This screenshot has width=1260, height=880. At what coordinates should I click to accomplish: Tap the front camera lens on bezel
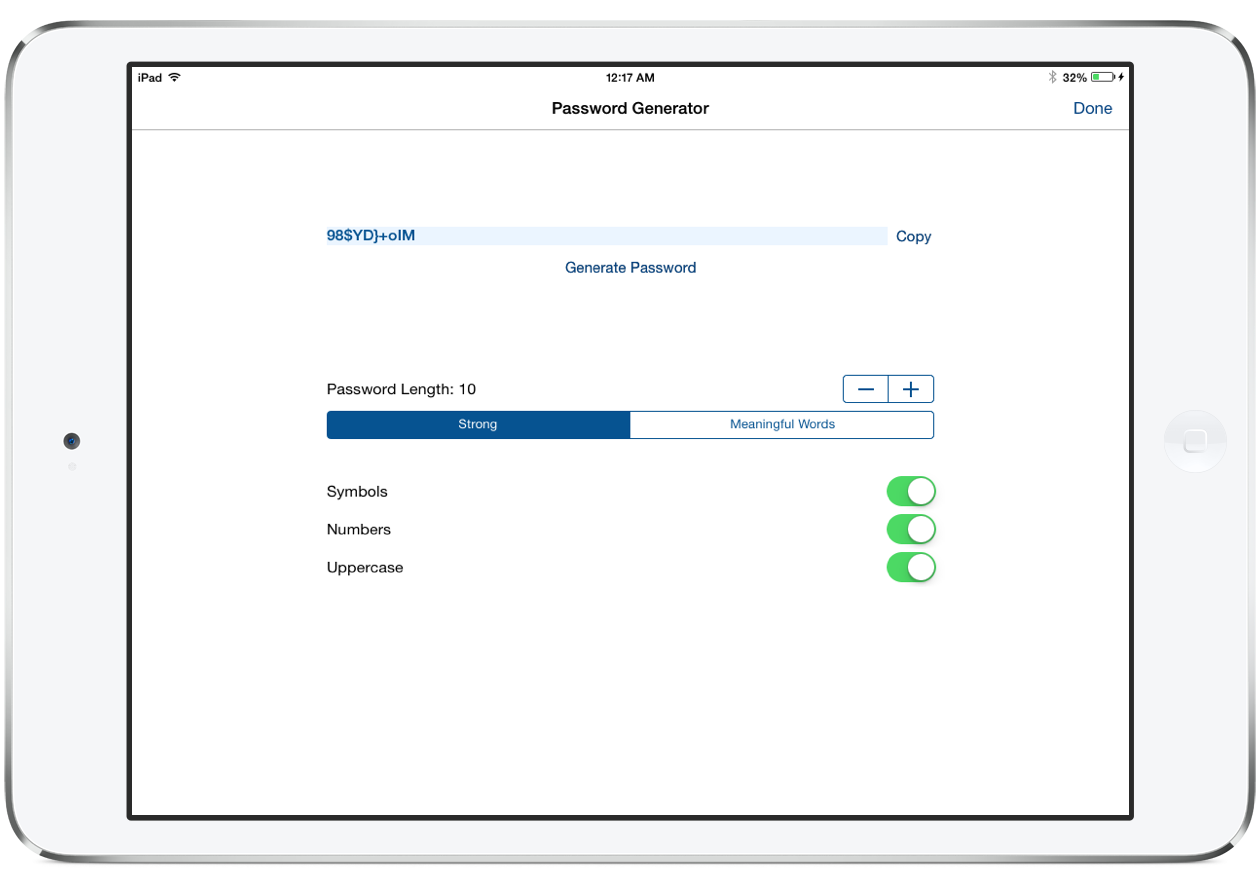coord(71,441)
